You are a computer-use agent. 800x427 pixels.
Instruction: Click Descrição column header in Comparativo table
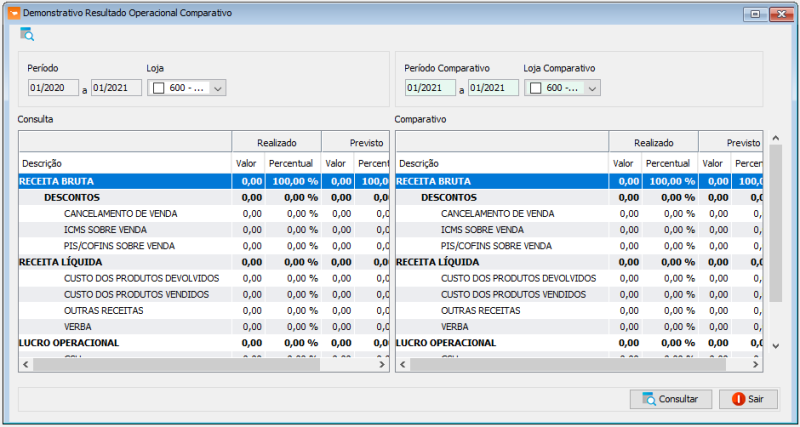[x=502, y=164]
